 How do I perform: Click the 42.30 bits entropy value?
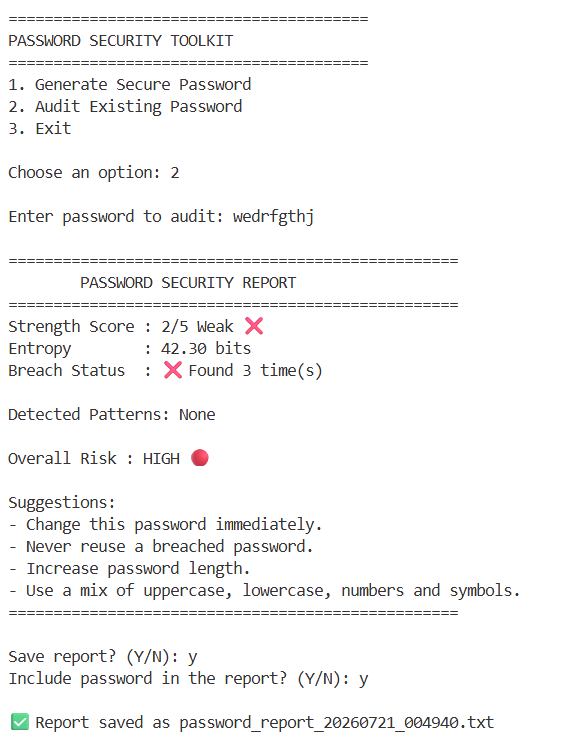coord(206,348)
